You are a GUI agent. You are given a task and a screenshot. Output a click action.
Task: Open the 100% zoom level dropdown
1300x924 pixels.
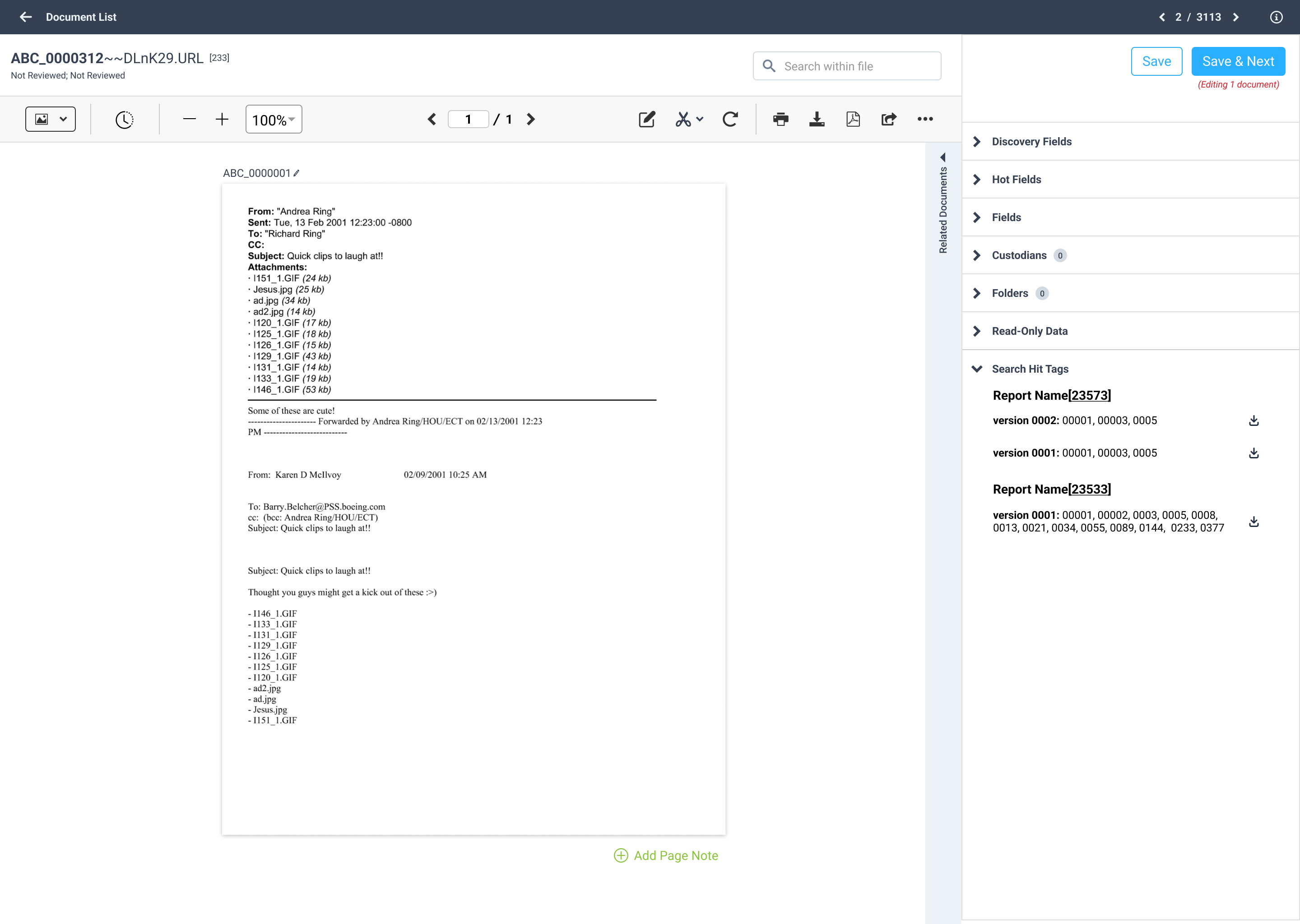coord(273,120)
